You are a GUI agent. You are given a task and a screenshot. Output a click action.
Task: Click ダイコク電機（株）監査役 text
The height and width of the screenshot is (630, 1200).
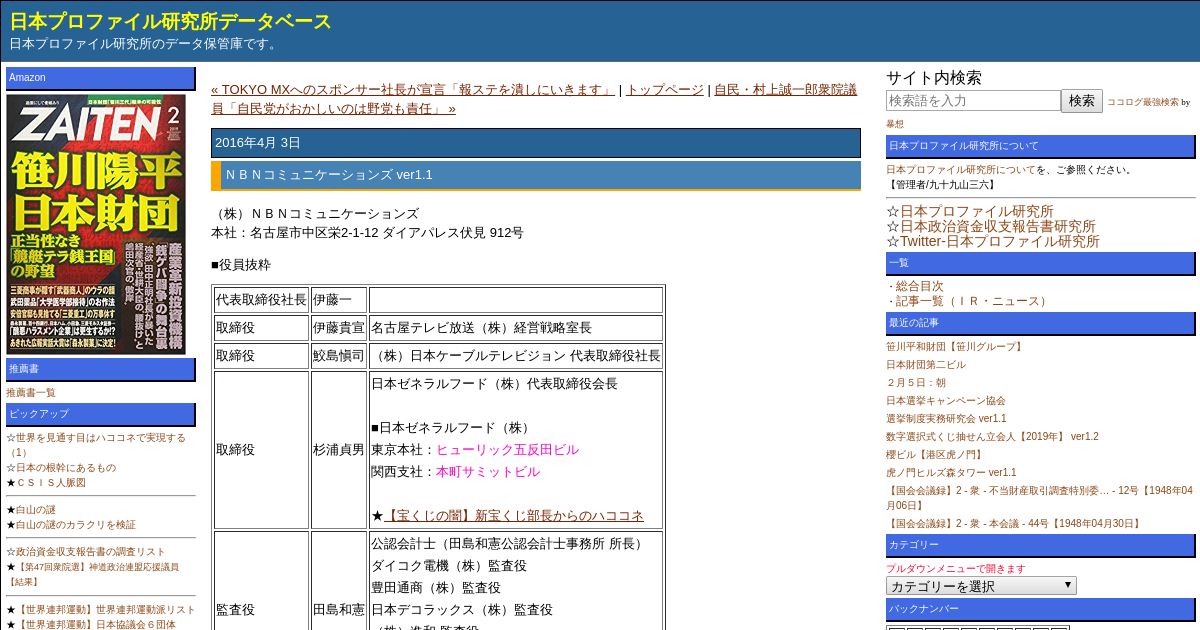(449, 566)
